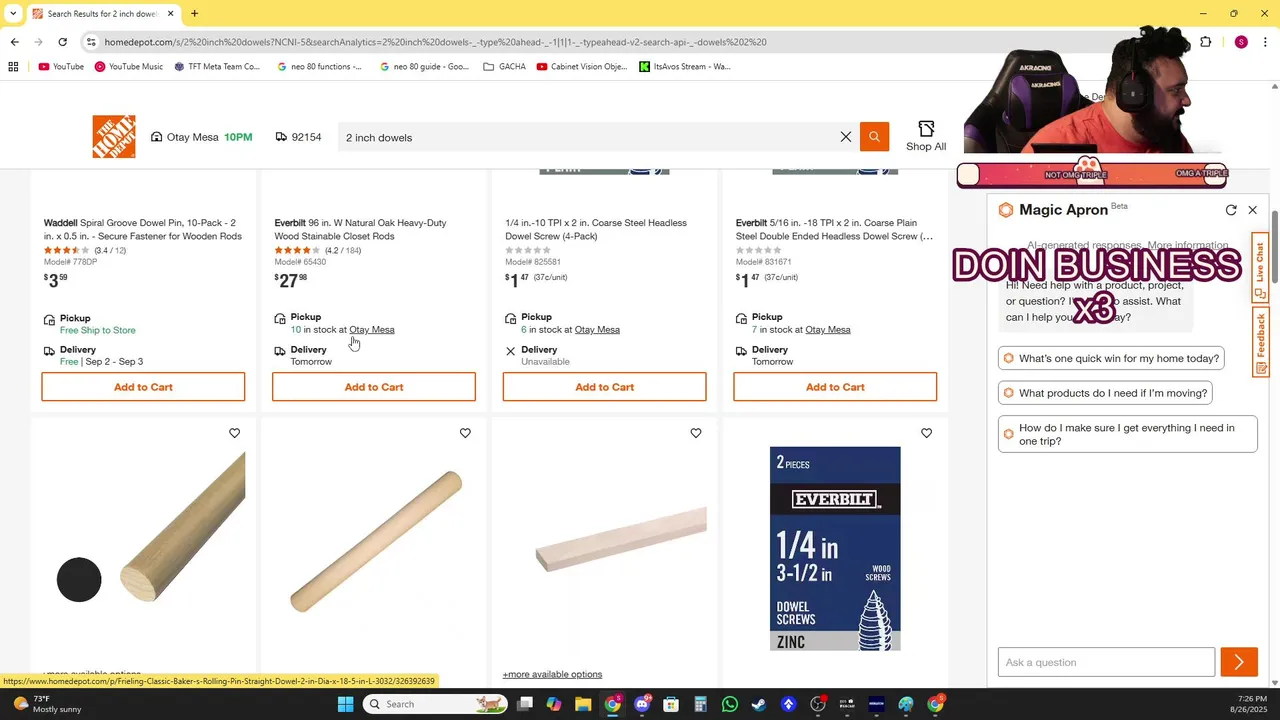Open the 92154 delivery ZIP selector
Viewport: 1280px width, 720px height.
point(298,137)
